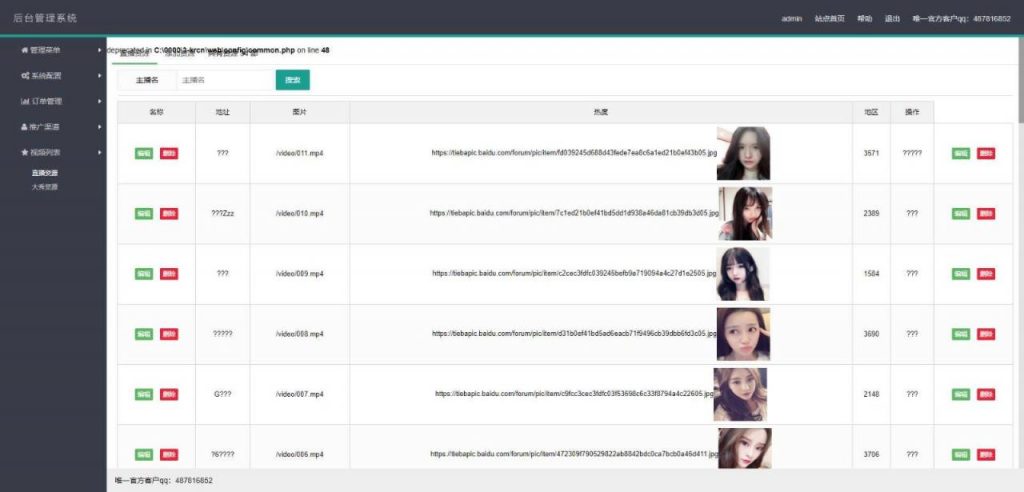Viewport: 1024px width, 492px height.
Task: Expand the 管理菜单 arrow in the sidebar
Action: click(99, 49)
